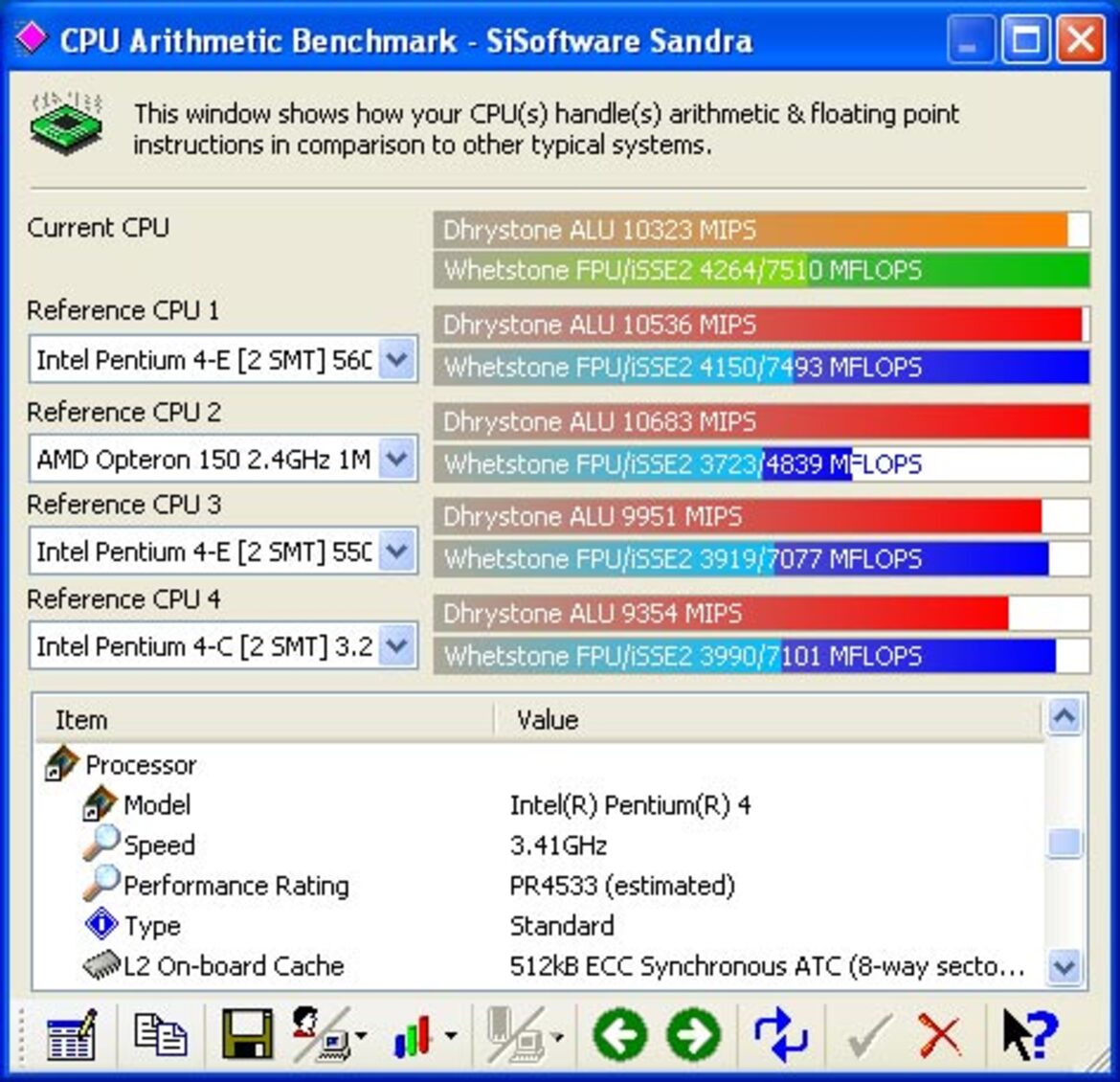Click the copy to clipboard icon
This screenshot has width=1120, height=1082.
point(161,1035)
